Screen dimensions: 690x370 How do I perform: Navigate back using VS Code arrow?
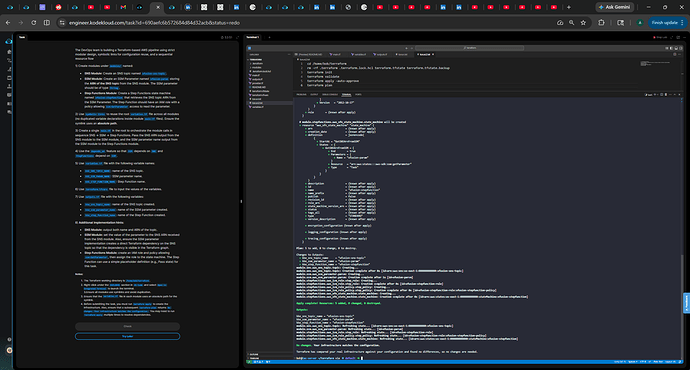pyautogui.click(x=406, y=48)
